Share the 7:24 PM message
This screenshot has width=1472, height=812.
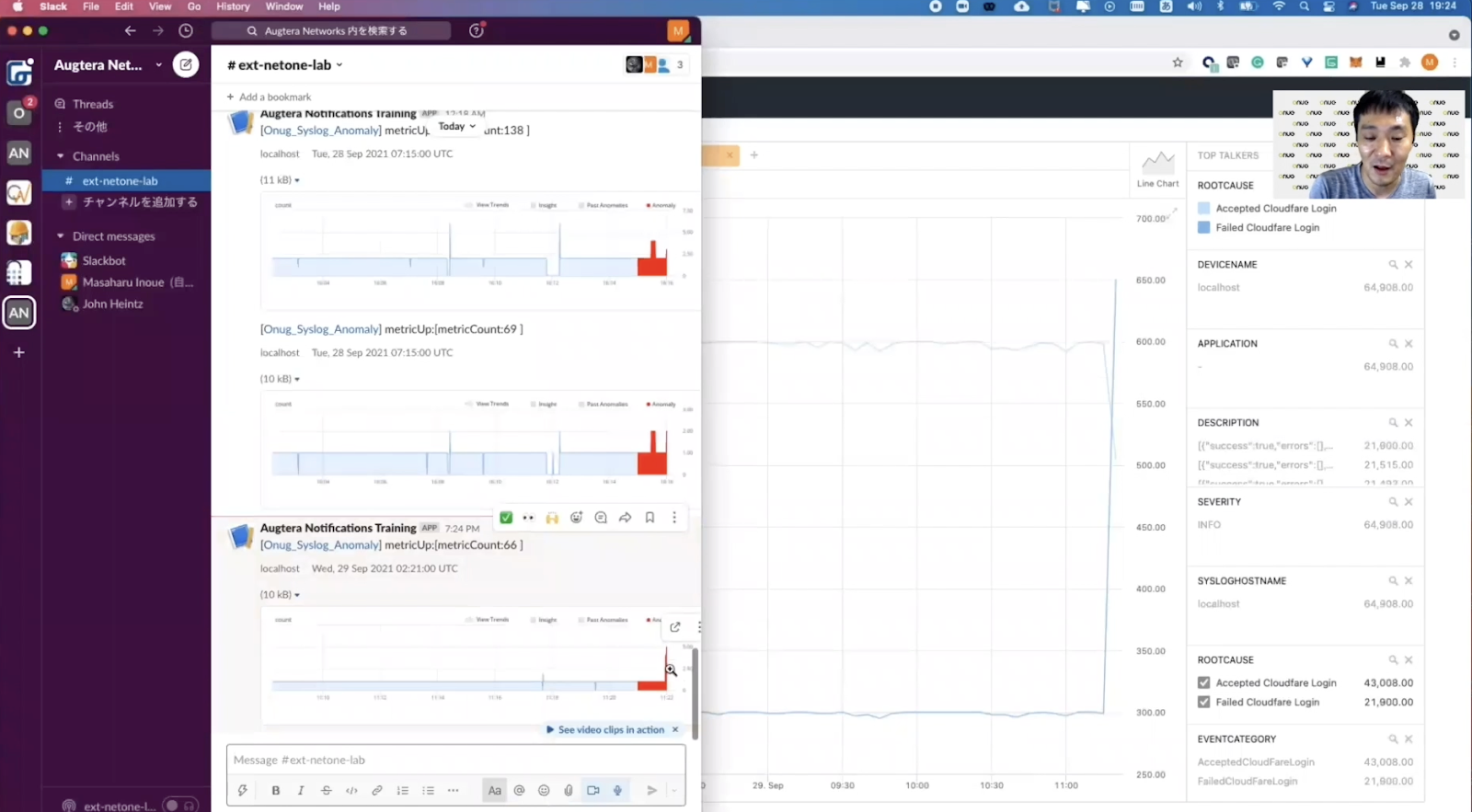click(x=626, y=518)
